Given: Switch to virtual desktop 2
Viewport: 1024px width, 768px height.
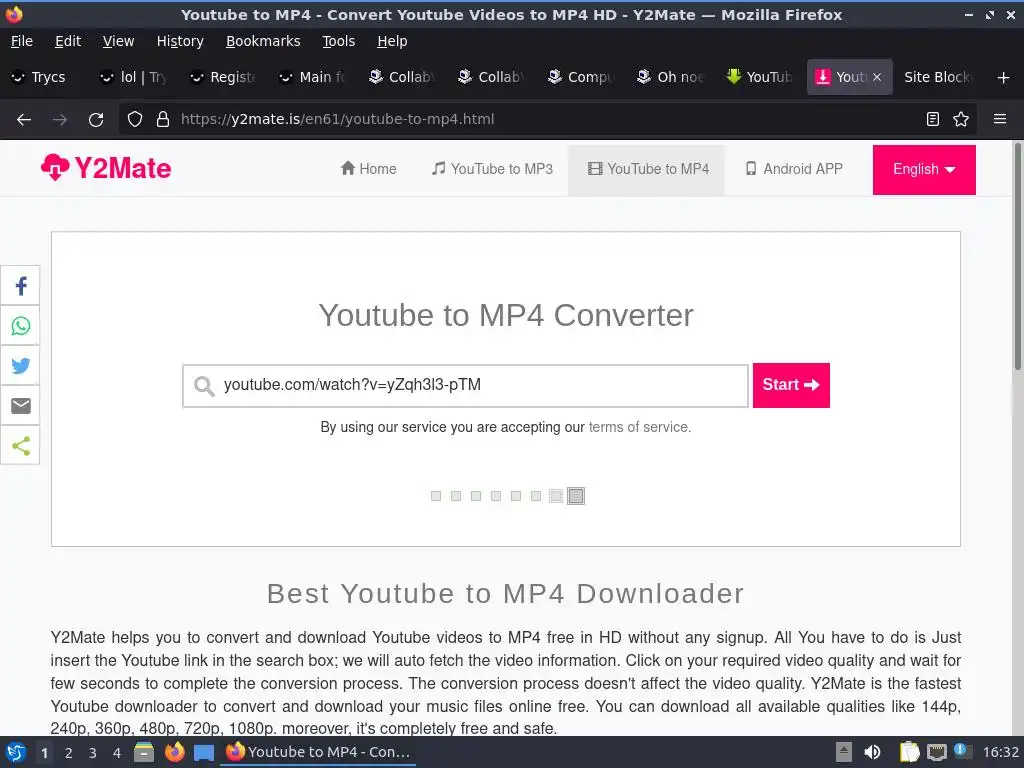Looking at the screenshot, I should [x=68, y=753].
